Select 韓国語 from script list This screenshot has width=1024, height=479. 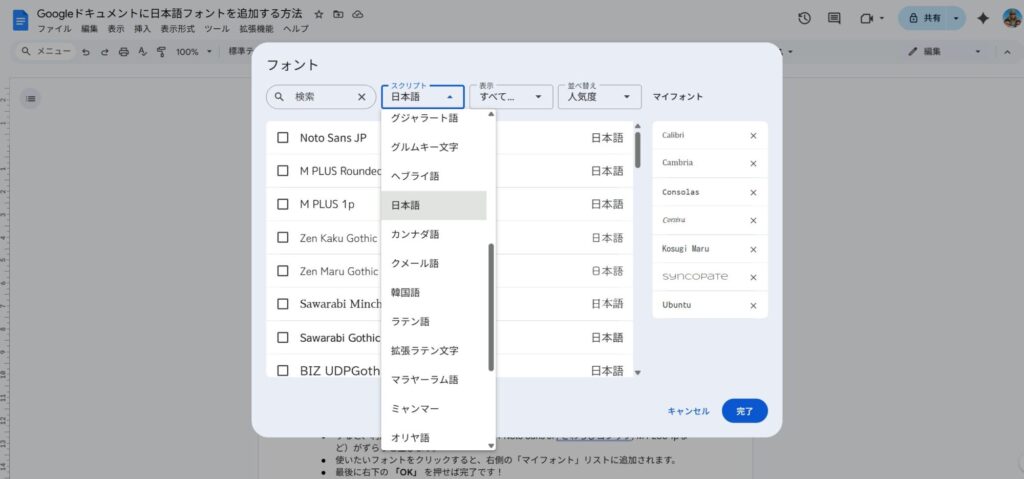405,293
